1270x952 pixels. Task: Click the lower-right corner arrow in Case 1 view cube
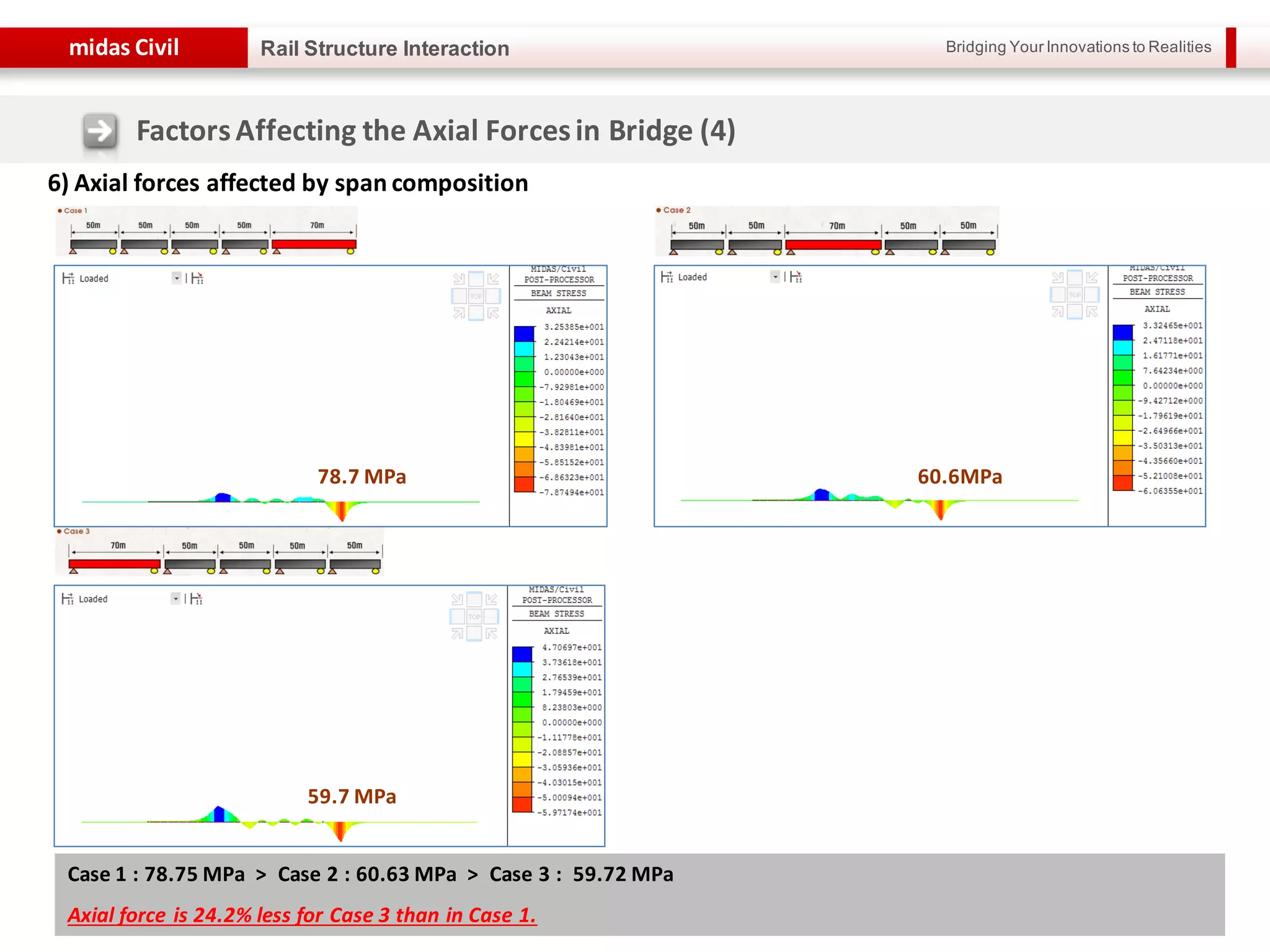point(493,313)
